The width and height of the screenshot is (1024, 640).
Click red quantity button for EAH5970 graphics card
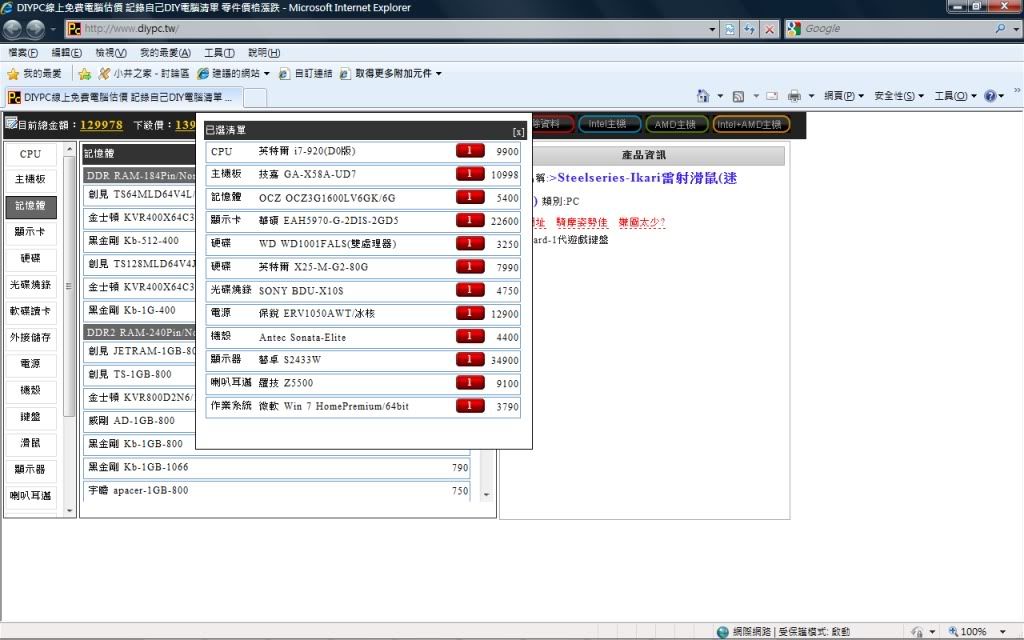point(470,220)
